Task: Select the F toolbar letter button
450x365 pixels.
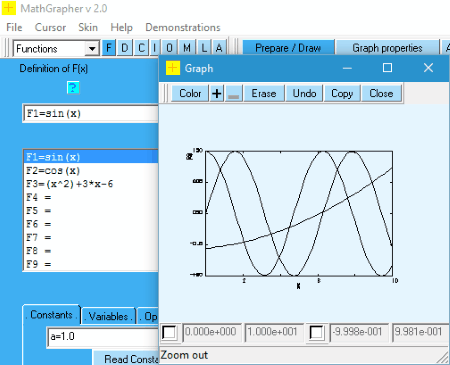Action: [x=109, y=48]
